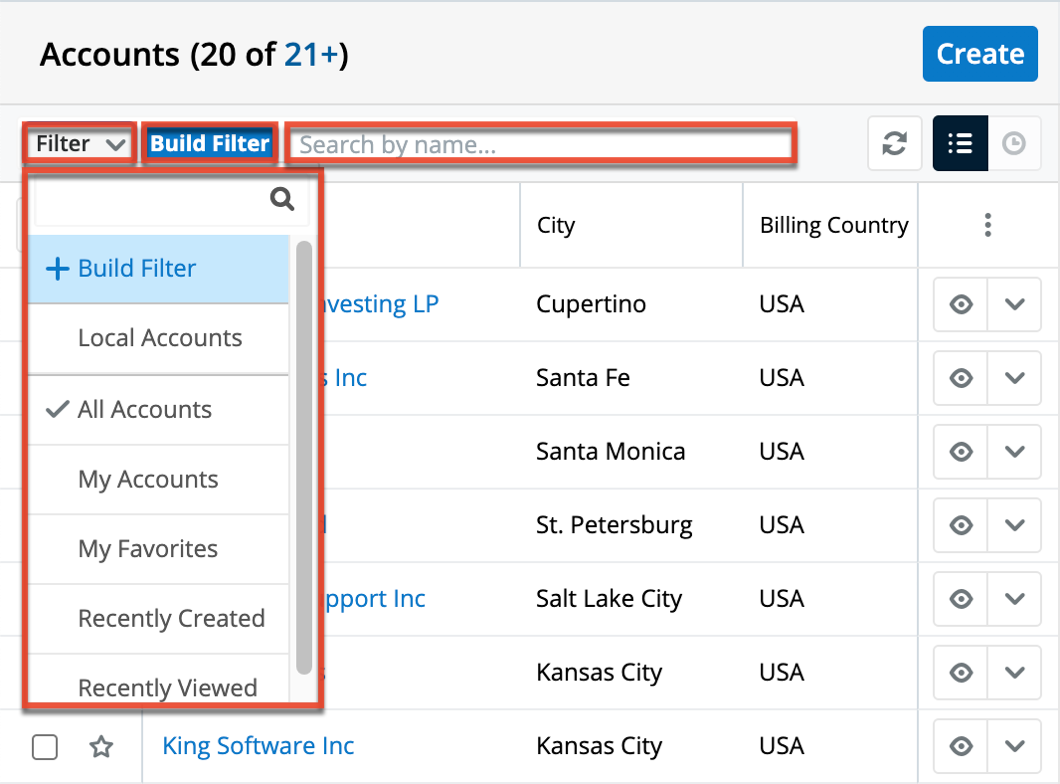The width and height of the screenshot is (1060, 784).
Task: Tick the King Software Inc checkbox
Action: (44, 747)
